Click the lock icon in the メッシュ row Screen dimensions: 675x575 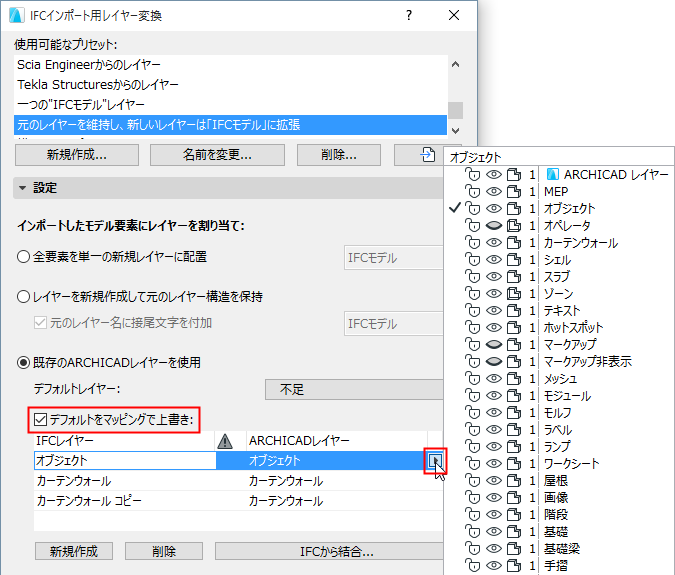coord(472,378)
